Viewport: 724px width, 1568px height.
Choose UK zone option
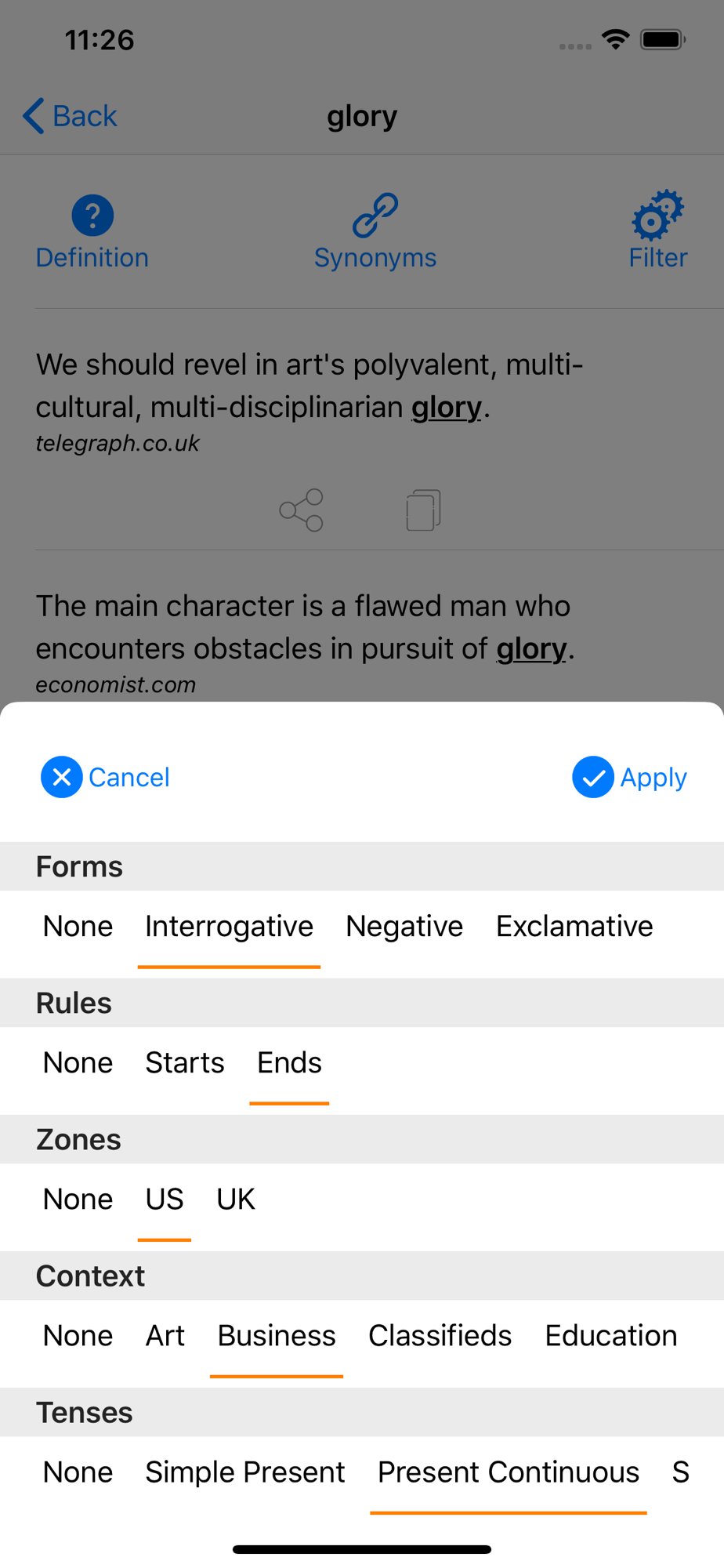(x=236, y=1199)
